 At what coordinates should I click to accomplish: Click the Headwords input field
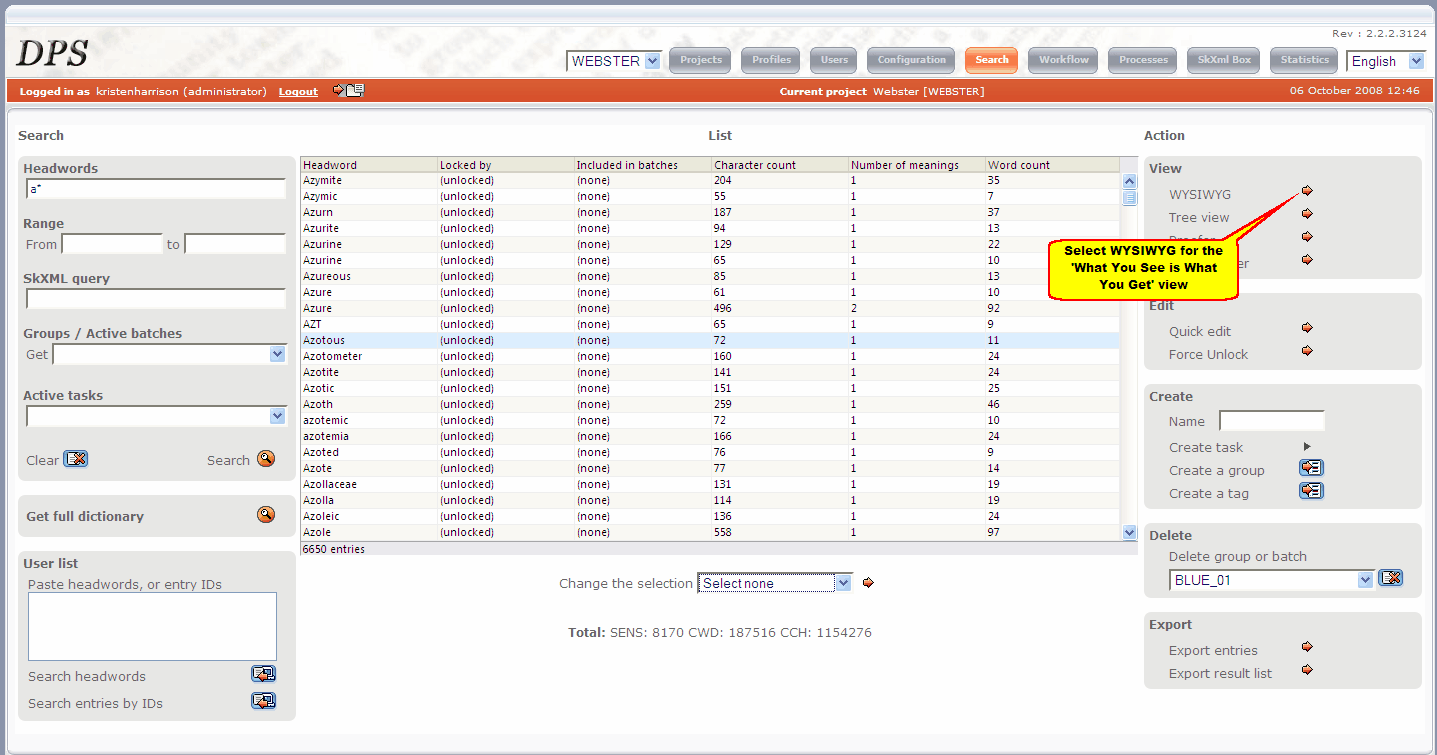[156, 189]
